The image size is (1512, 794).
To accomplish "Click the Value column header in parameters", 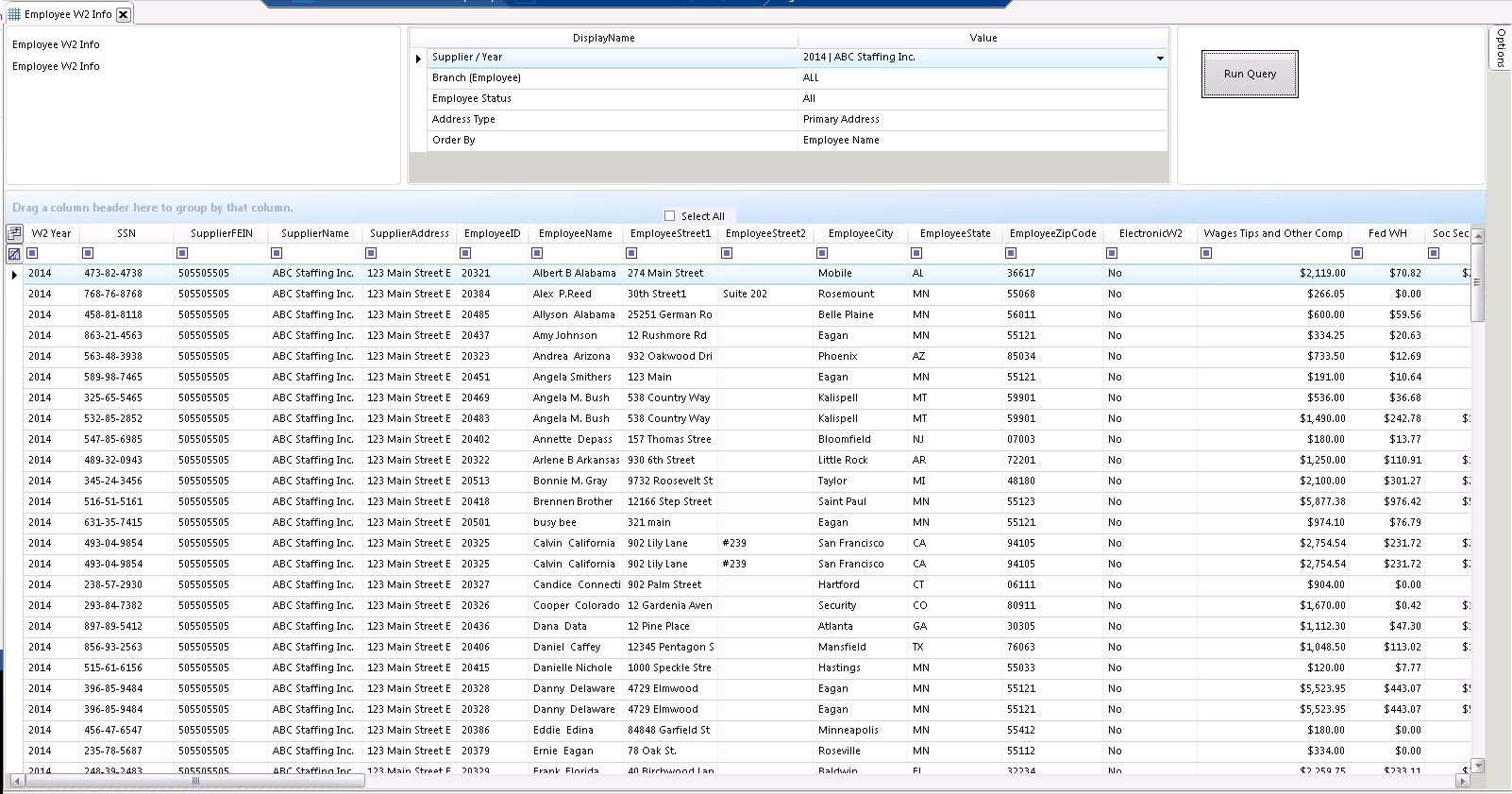I will coord(983,38).
